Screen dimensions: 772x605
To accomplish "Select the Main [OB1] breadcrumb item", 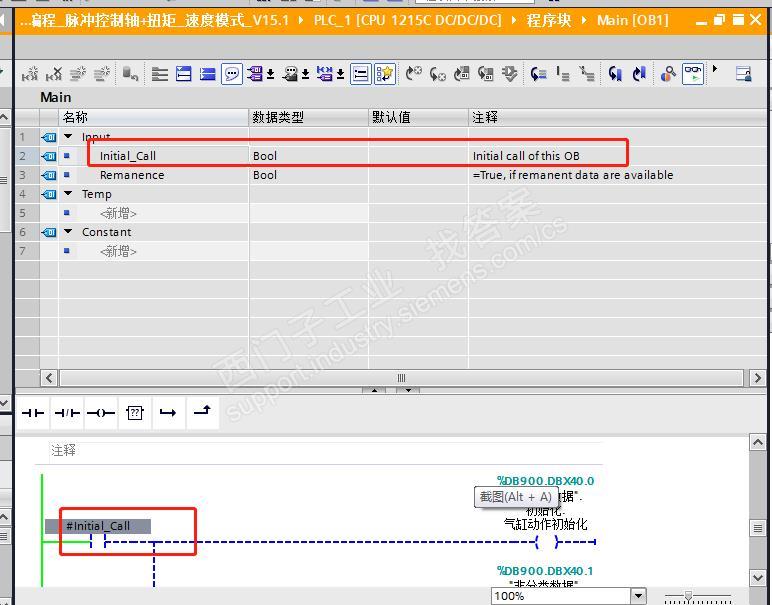I will (x=633, y=20).
